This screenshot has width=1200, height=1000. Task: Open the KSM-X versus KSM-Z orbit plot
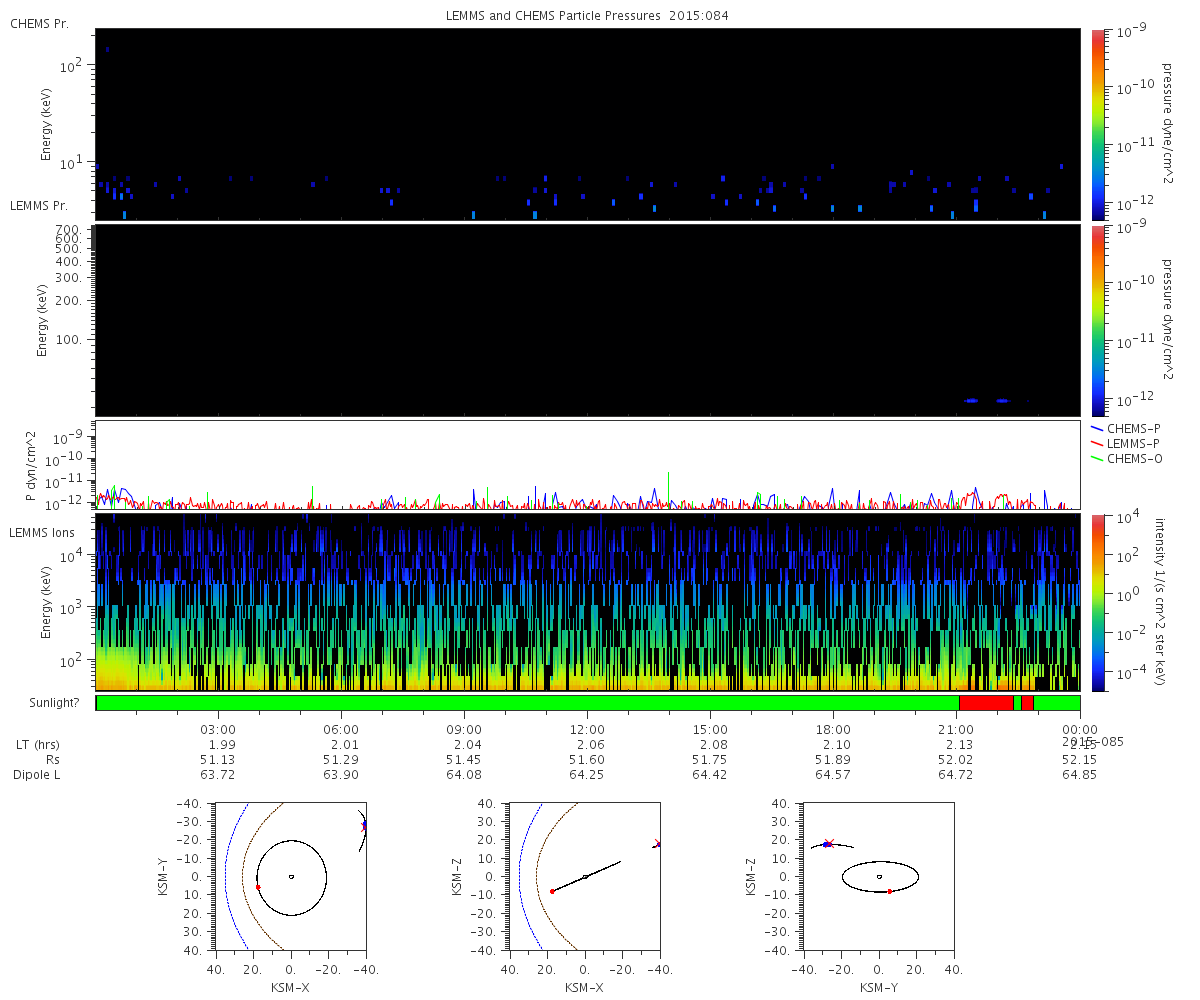coord(585,876)
